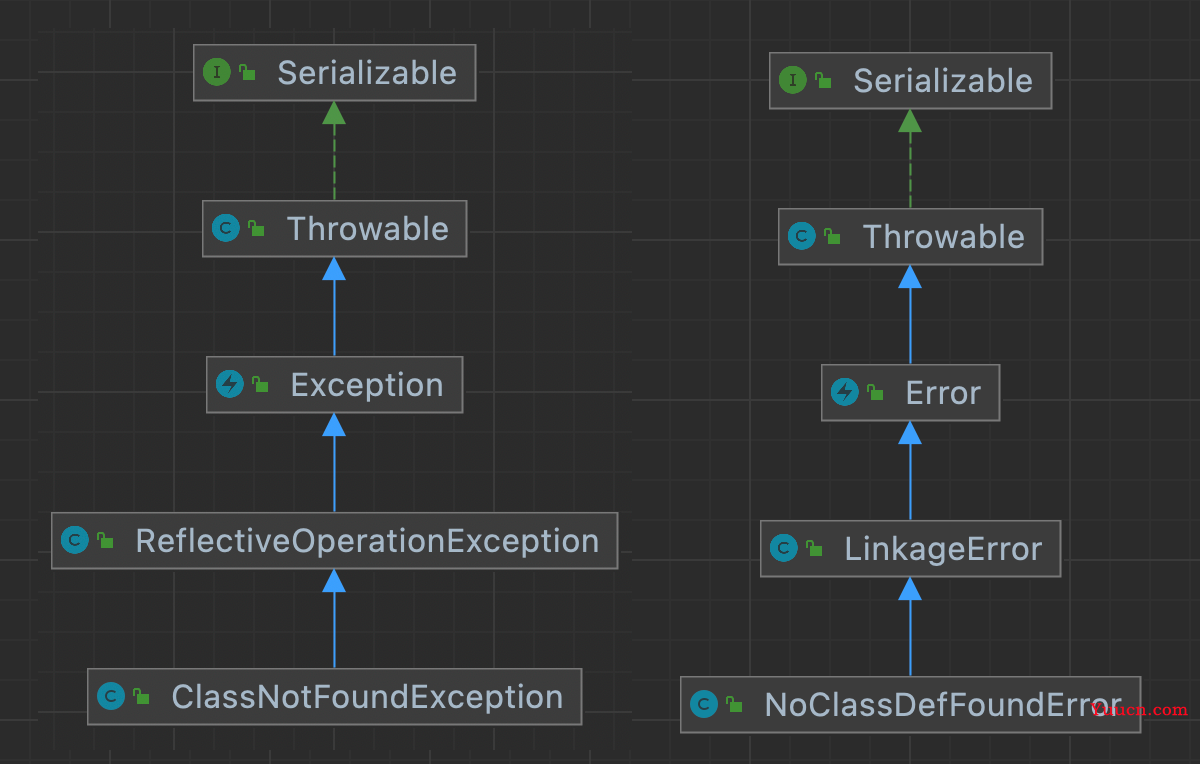The width and height of the screenshot is (1200, 764).
Task: Click the class icon on ReflectiveOperationException node
Action: coord(75,540)
